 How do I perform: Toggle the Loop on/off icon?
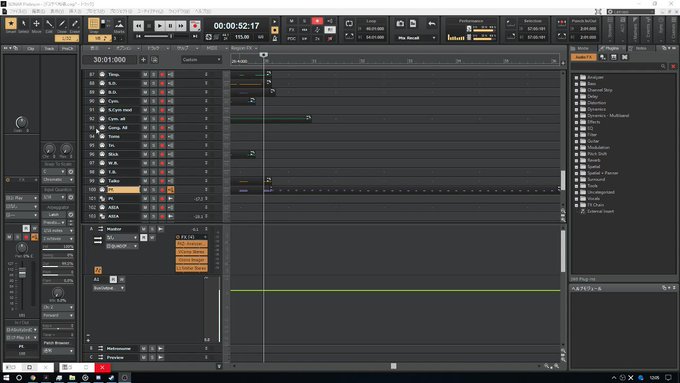click(x=349, y=23)
